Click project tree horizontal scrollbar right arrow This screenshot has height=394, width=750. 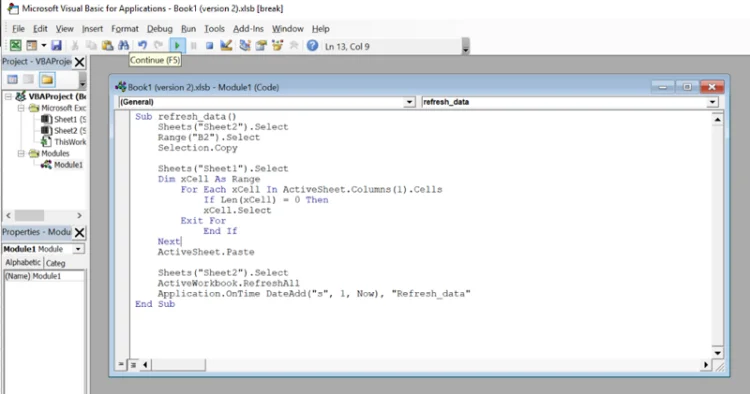coord(79,216)
